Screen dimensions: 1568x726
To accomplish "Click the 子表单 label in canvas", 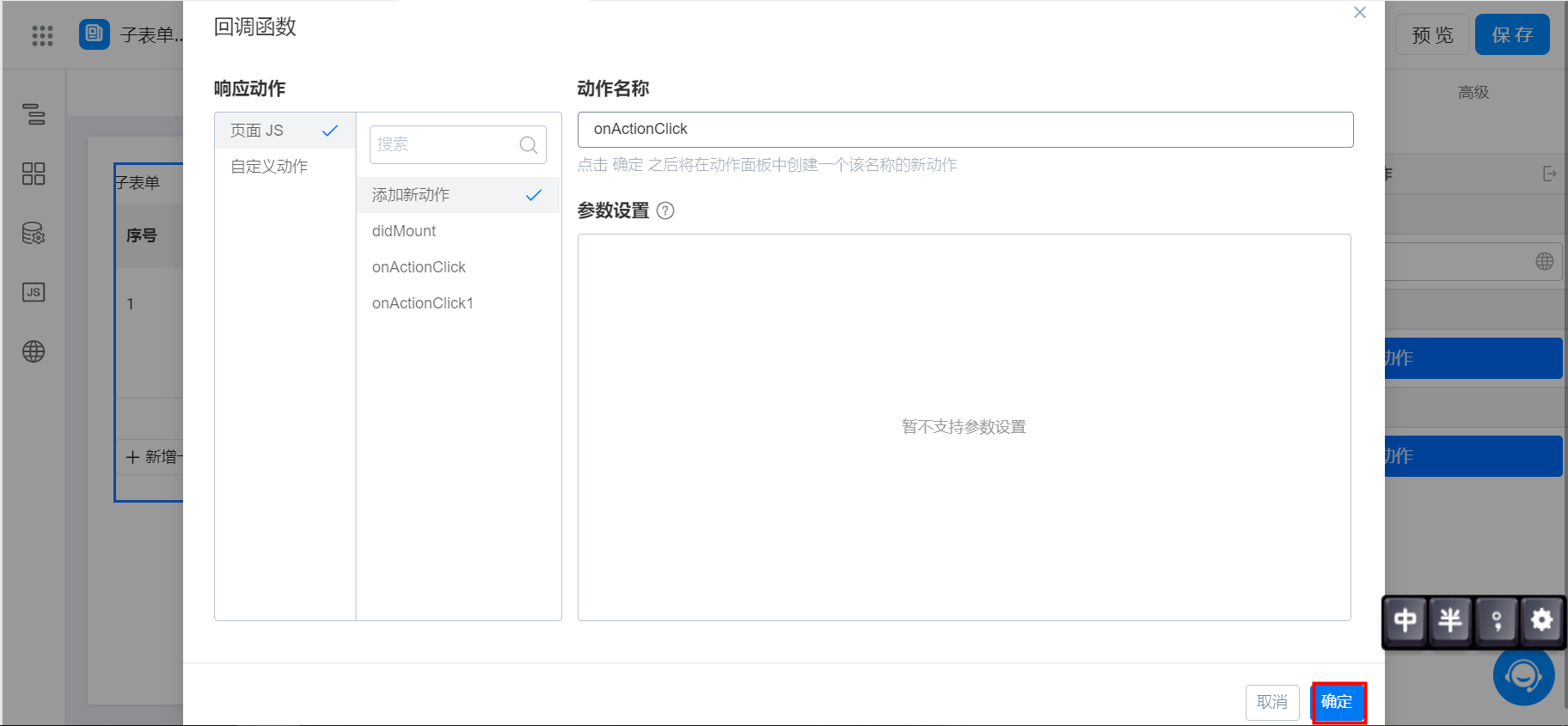I will [138, 183].
